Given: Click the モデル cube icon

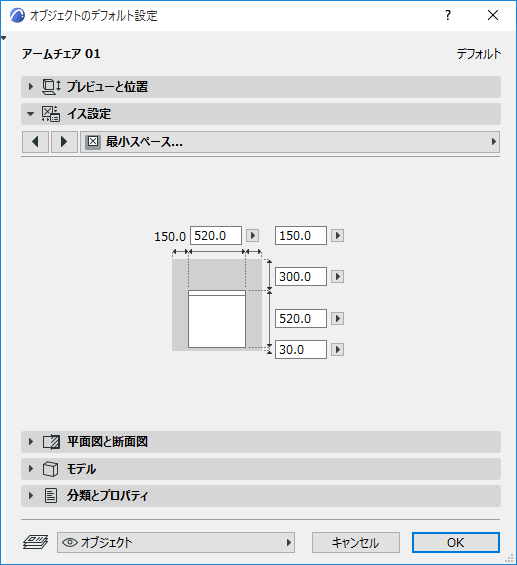Looking at the screenshot, I should tap(50, 469).
